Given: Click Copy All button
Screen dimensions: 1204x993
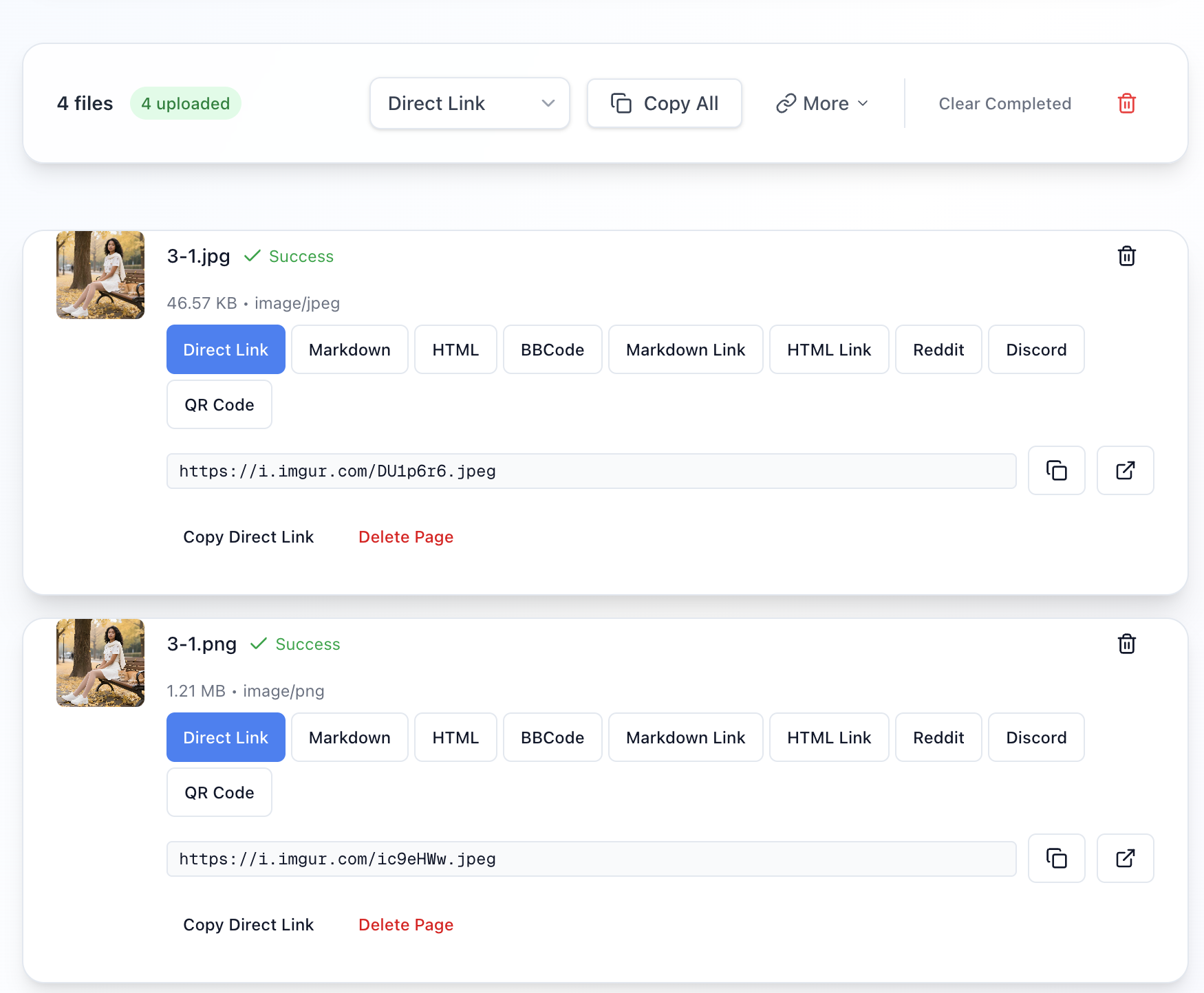Looking at the screenshot, I should click(664, 104).
